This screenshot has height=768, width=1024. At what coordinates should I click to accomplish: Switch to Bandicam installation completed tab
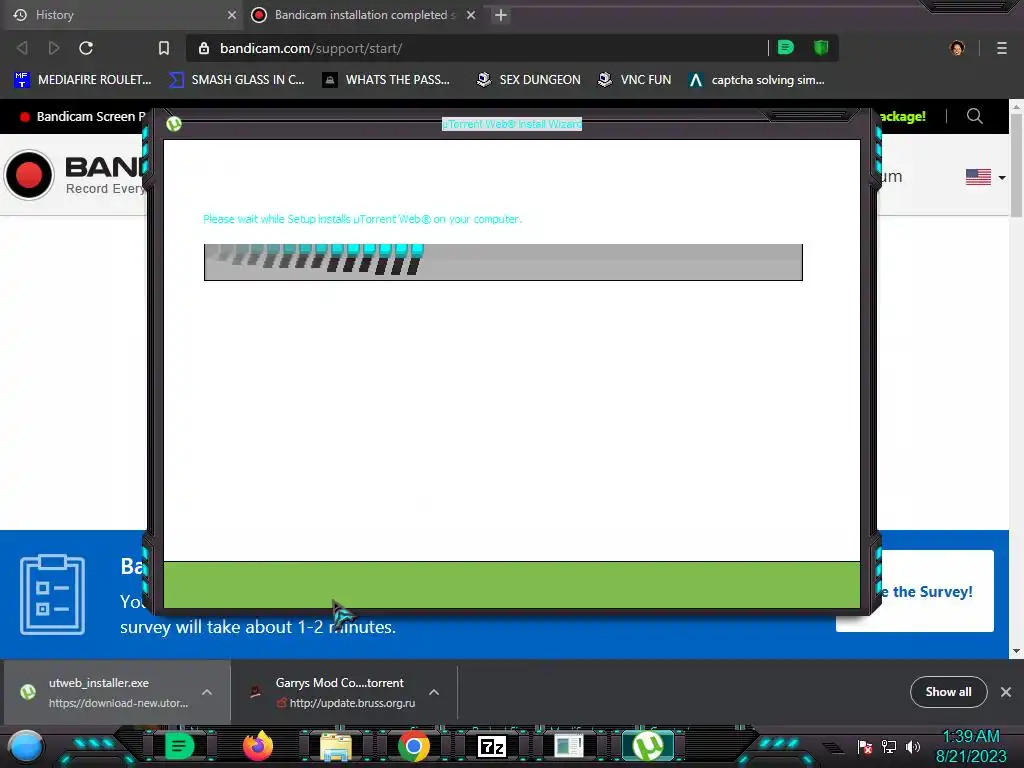click(x=363, y=15)
